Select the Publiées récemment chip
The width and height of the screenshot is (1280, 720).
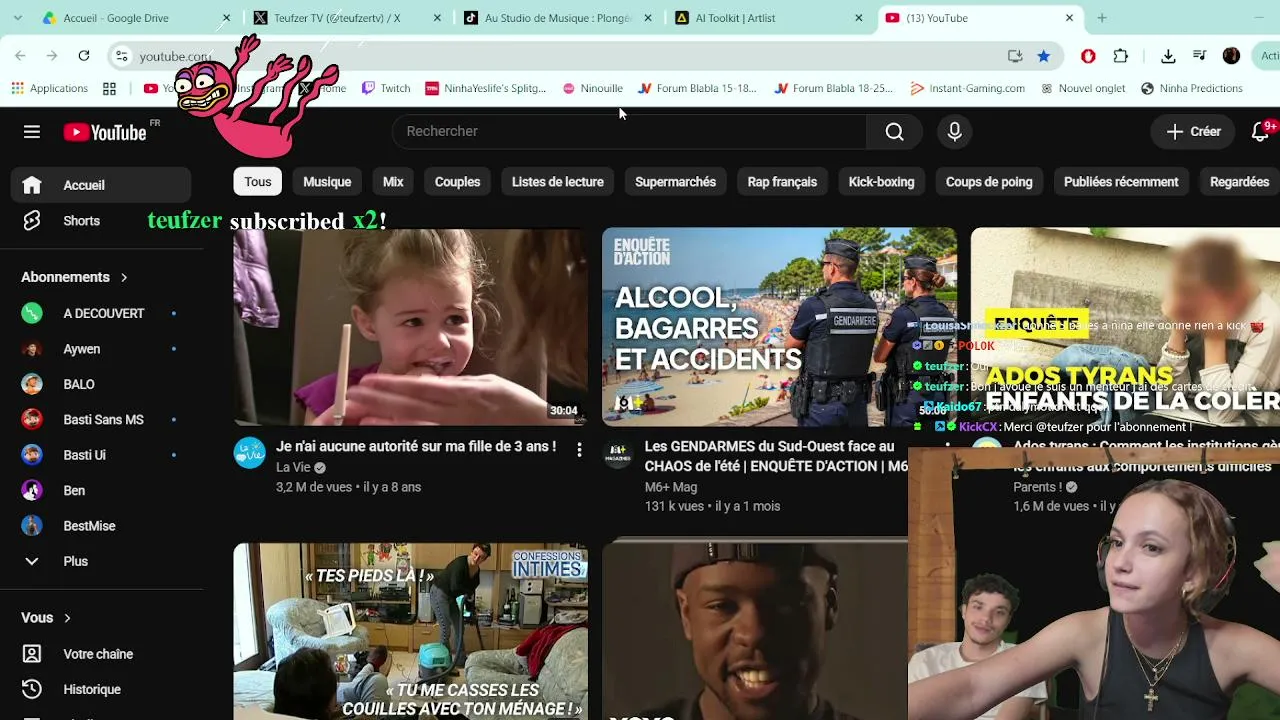(x=1121, y=182)
